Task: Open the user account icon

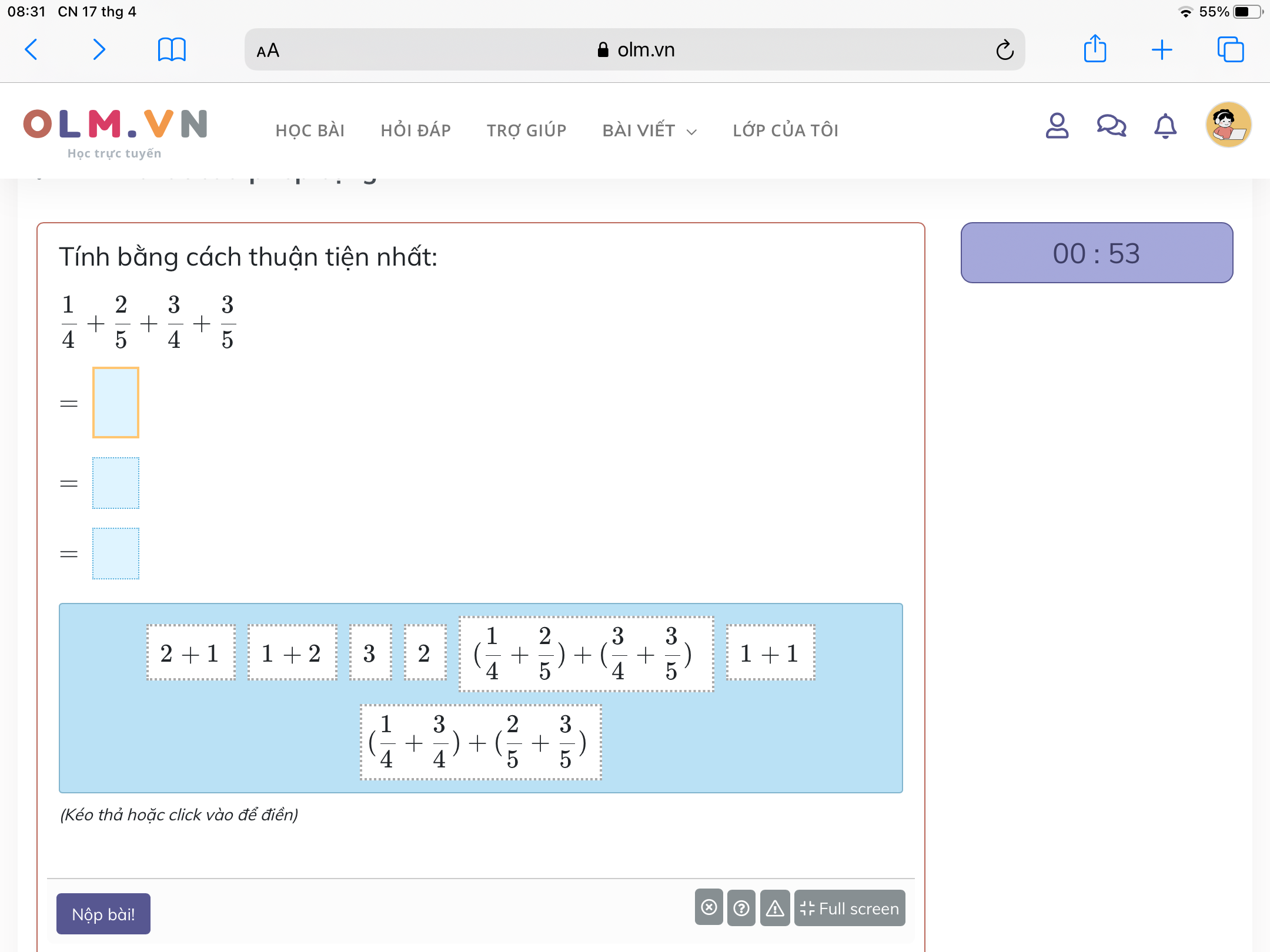Action: click(1057, 125)
